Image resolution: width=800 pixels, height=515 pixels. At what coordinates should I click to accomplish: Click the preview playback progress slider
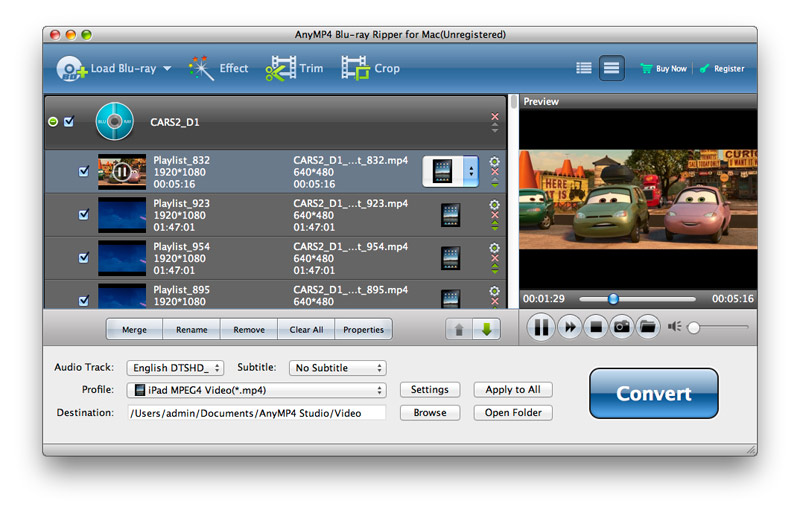637,299
